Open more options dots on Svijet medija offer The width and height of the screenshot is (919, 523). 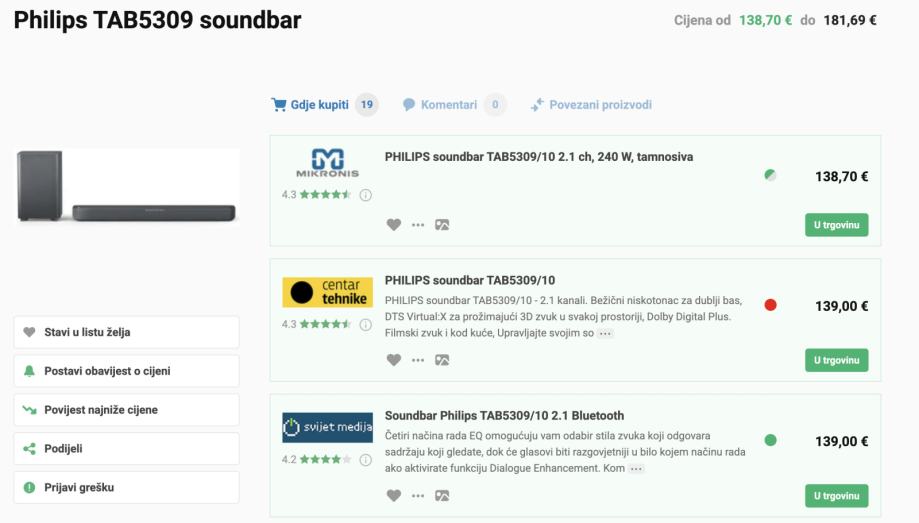tap(418, 495)
